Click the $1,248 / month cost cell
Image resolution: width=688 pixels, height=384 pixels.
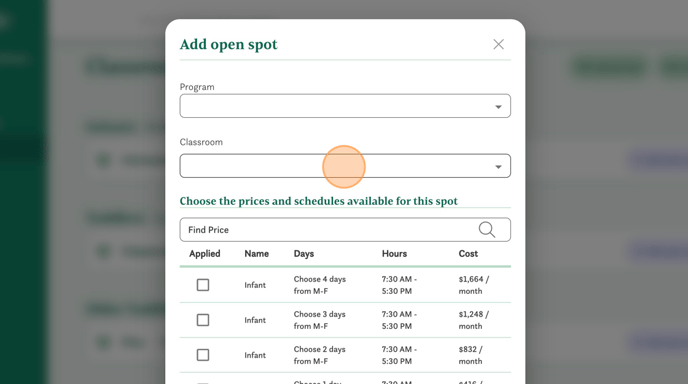pyautogui.click(x=473, y=320)
